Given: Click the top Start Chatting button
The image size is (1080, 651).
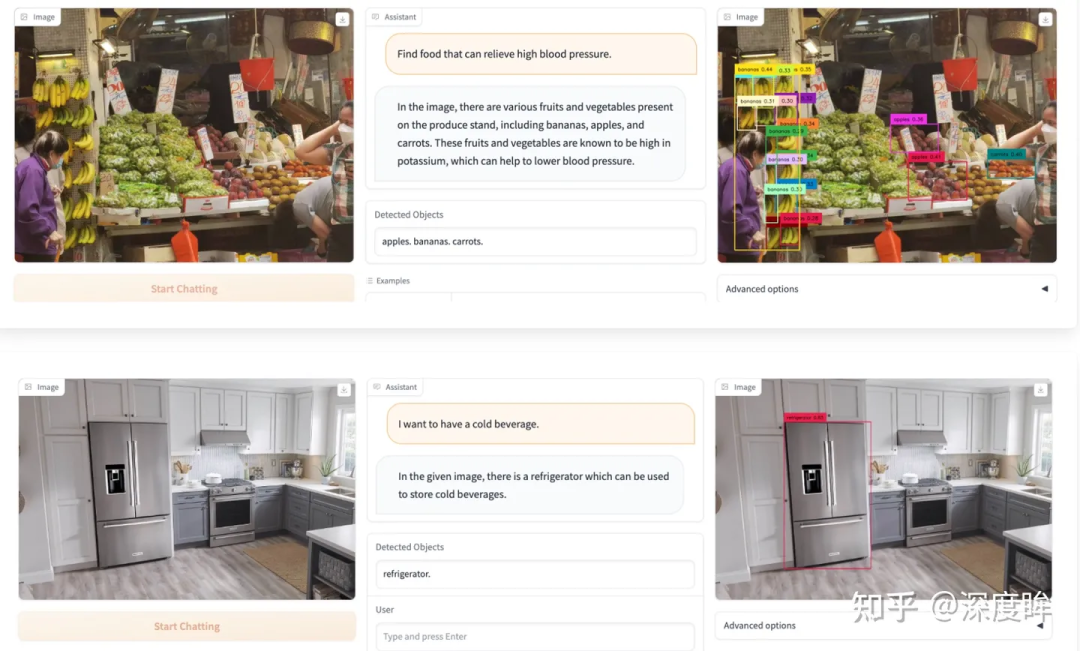Looking at the screenshot, I should (x=184, y=289).
